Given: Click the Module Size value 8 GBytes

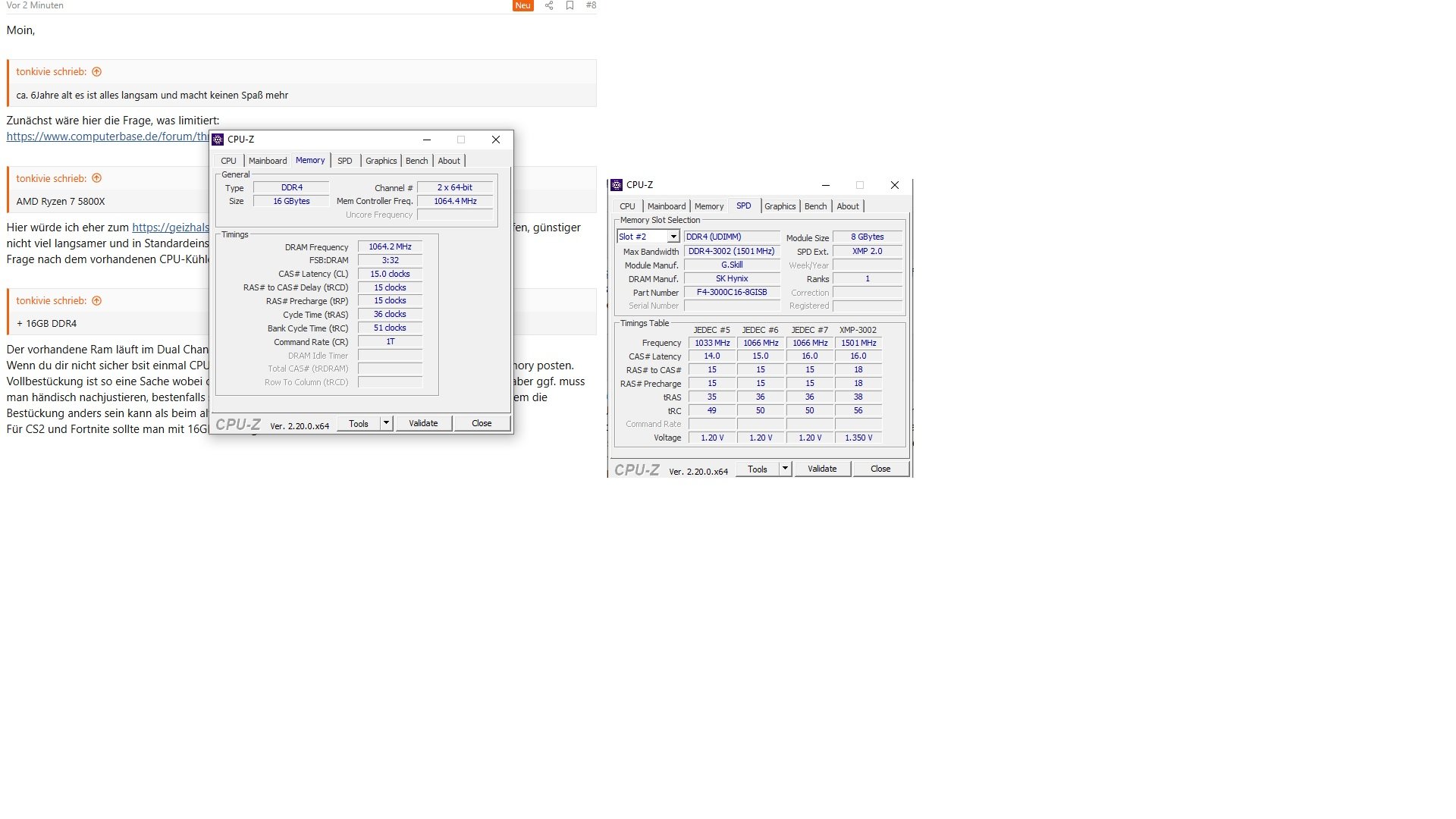Looking at the screenshot, I should coord(868,237).
